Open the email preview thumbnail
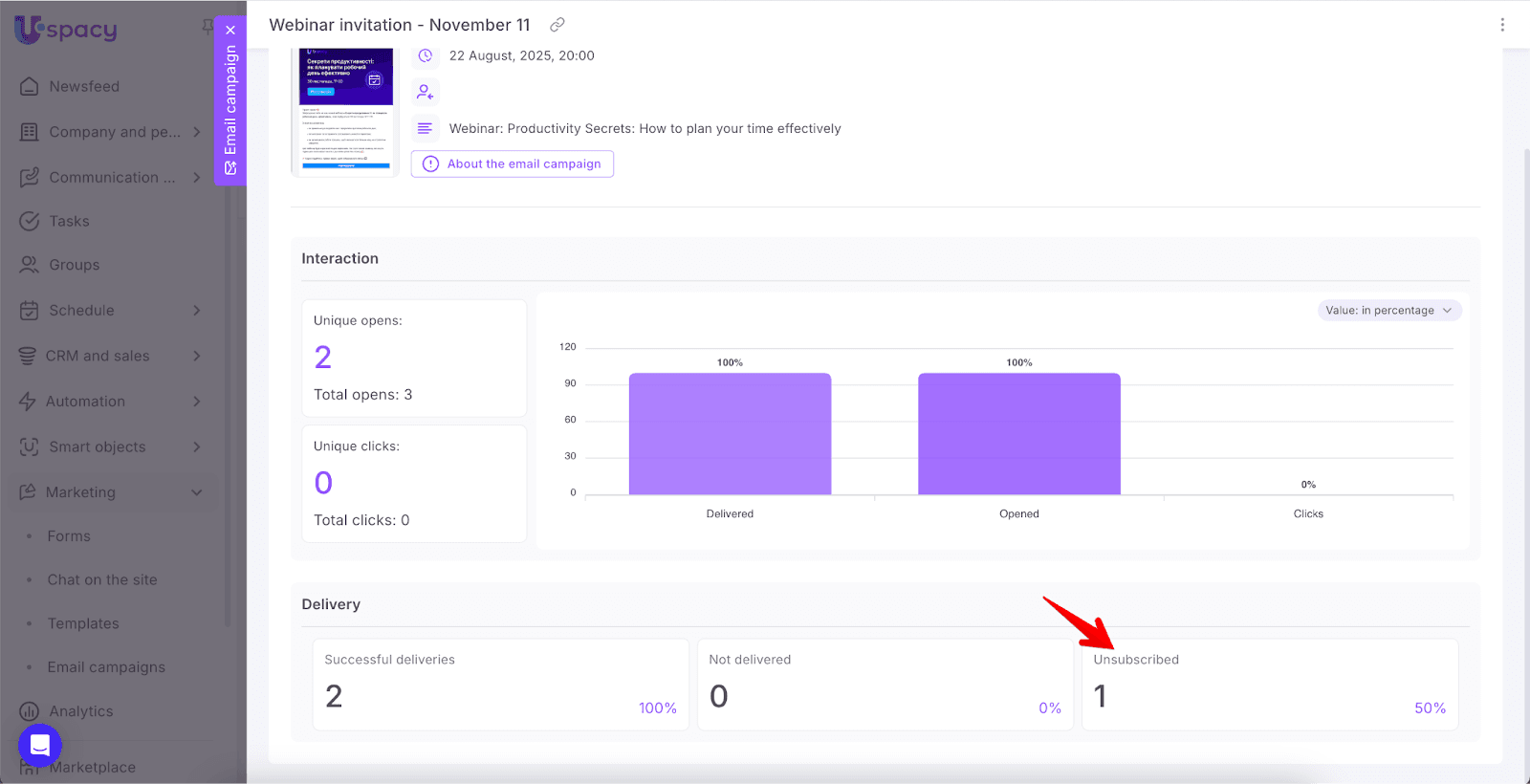Image resolution: width=1530 pixels, height=784 pixels. [345, 110]
